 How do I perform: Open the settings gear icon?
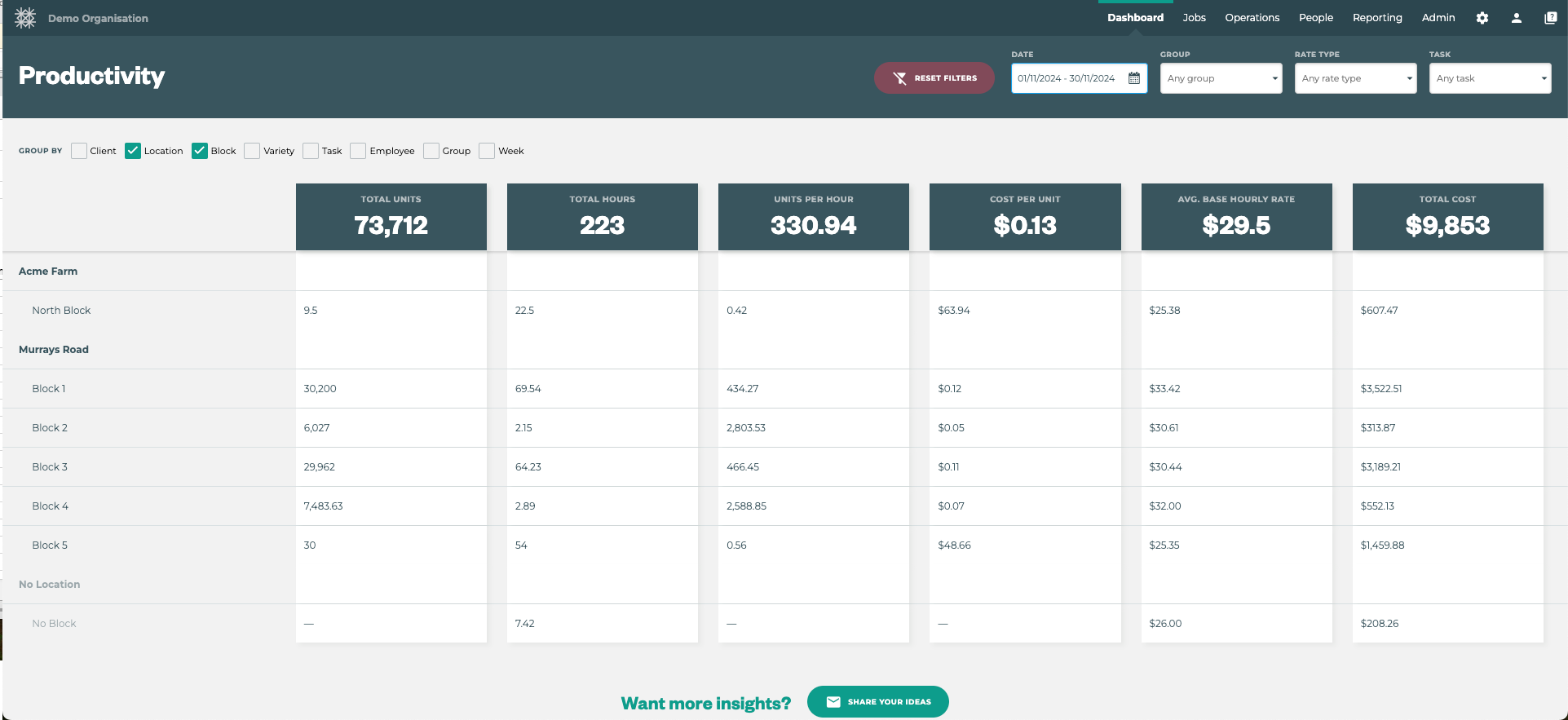(x=1482, y=18)
